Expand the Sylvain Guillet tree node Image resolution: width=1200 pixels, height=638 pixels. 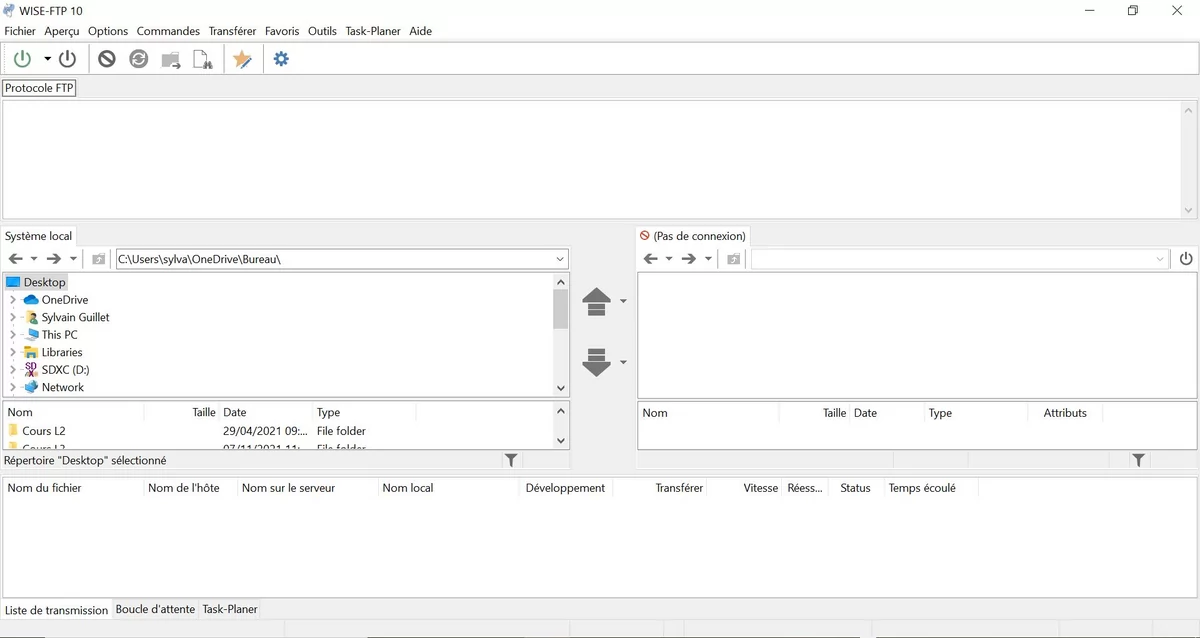point(12,317)
